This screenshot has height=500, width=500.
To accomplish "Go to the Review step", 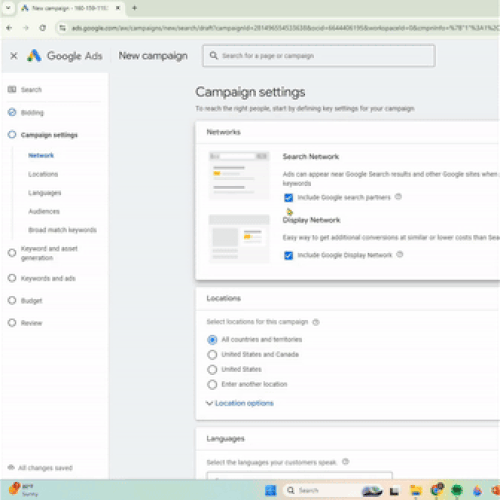I will tap(32, 323).
